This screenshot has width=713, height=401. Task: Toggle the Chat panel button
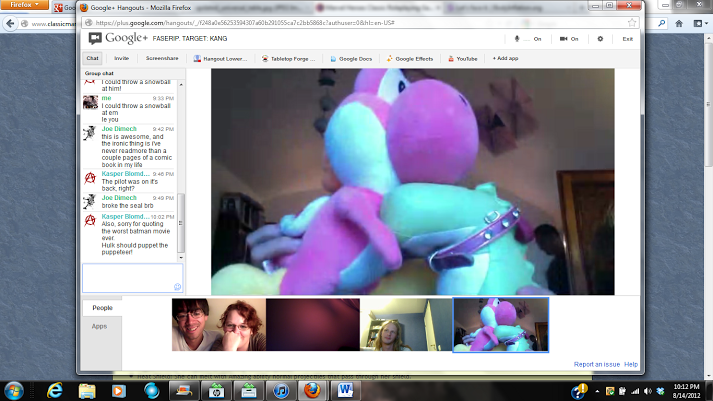(x=92, y=58)
